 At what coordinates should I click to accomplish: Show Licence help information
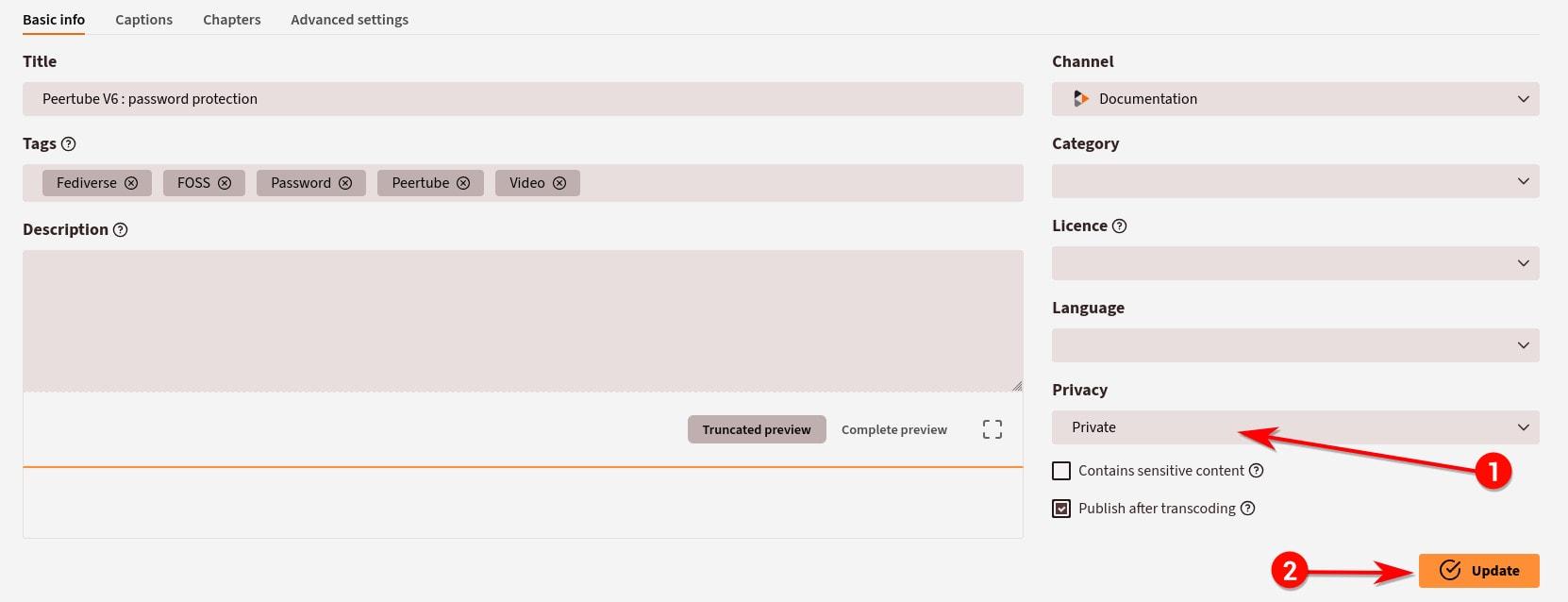pyautogui.click(x=1119, y=226)
